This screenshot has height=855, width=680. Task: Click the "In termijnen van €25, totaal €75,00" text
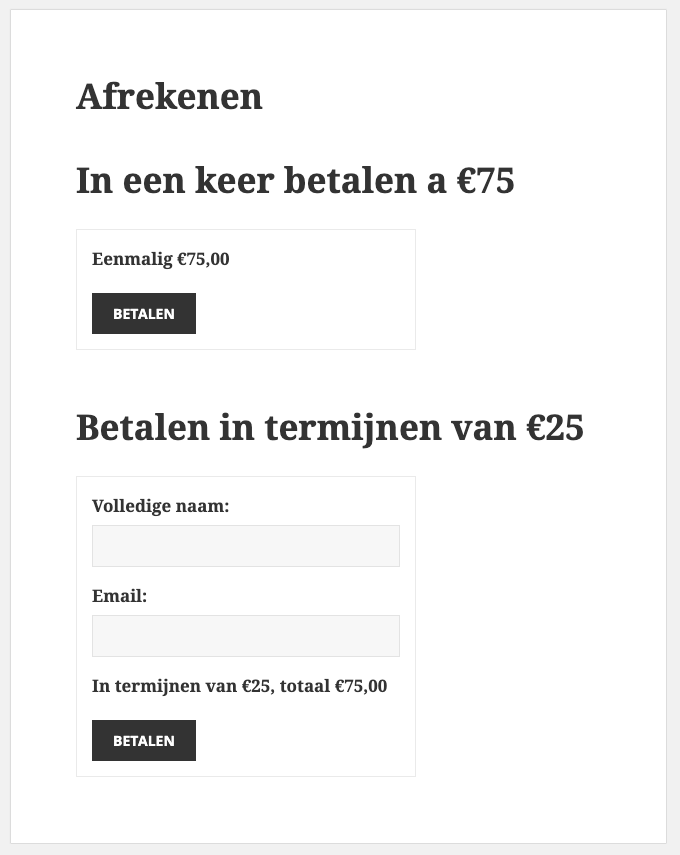[239, 686]
